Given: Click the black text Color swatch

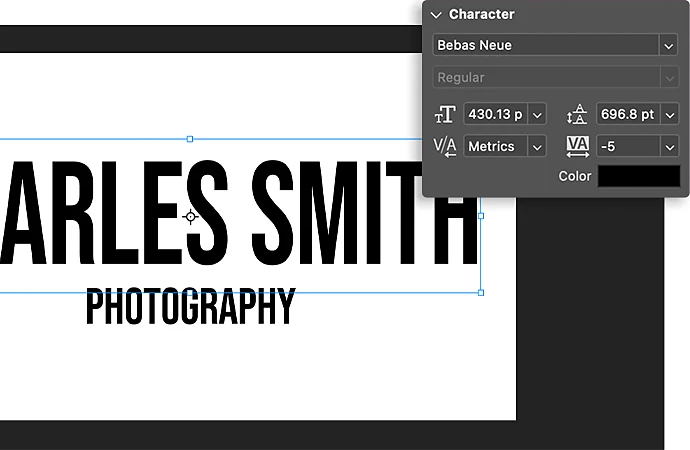Looking at the screenshot, I should [638, 176].
